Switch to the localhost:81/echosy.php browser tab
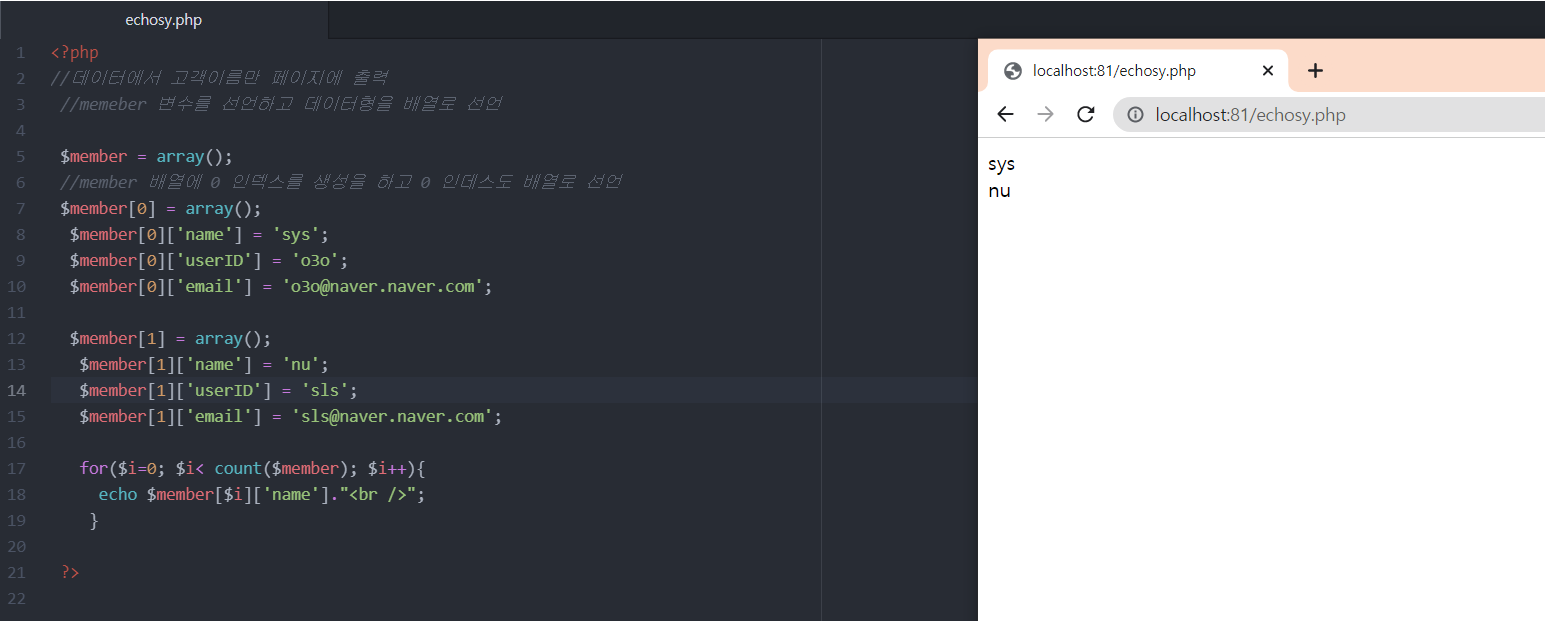The image size is (1545, 621). point(1138,71)
